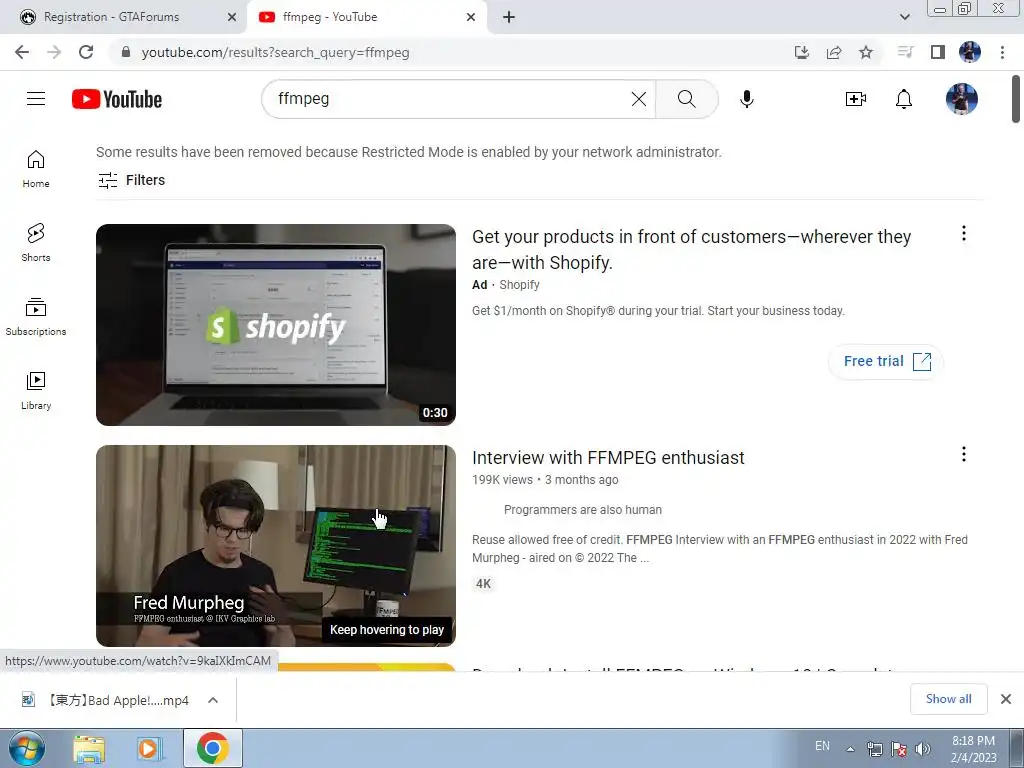The image size is (1024, 768).
Task: Open Library in the sidebar
Action: click(36, 391)
